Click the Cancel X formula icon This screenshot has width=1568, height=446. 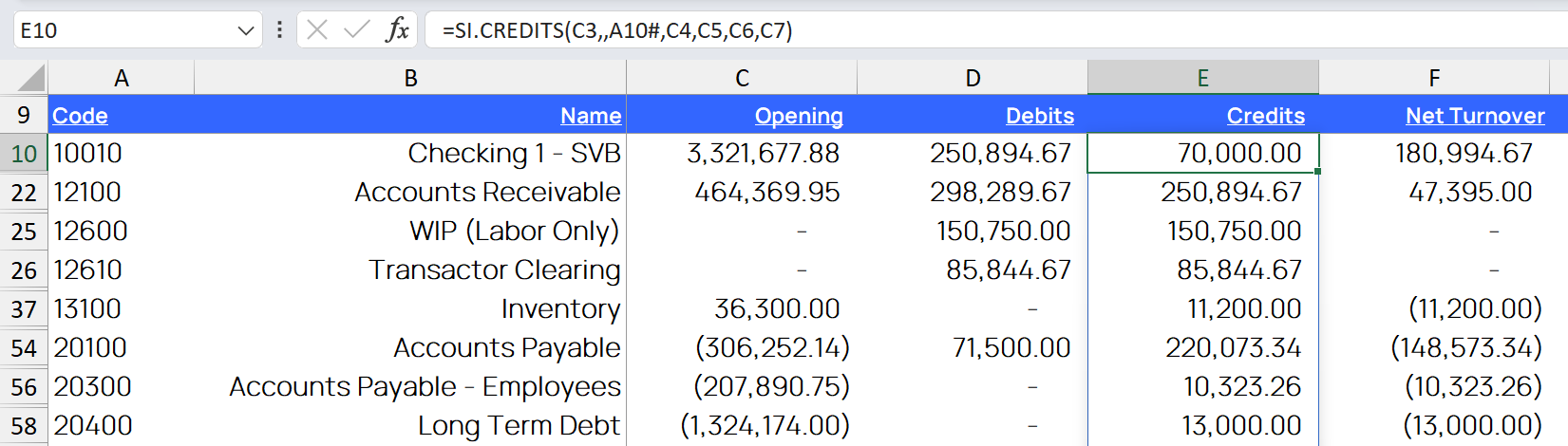317,30
